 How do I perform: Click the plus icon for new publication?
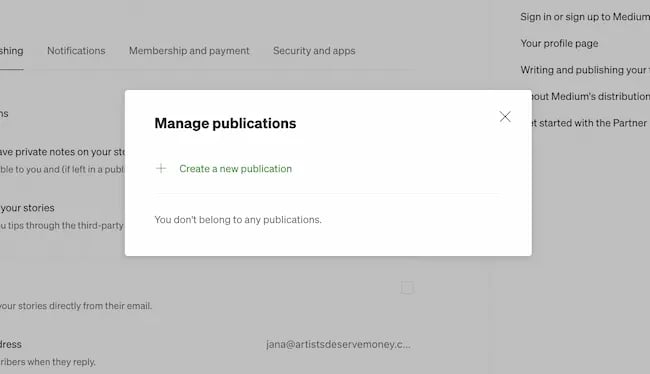click(x=161, y=168)
